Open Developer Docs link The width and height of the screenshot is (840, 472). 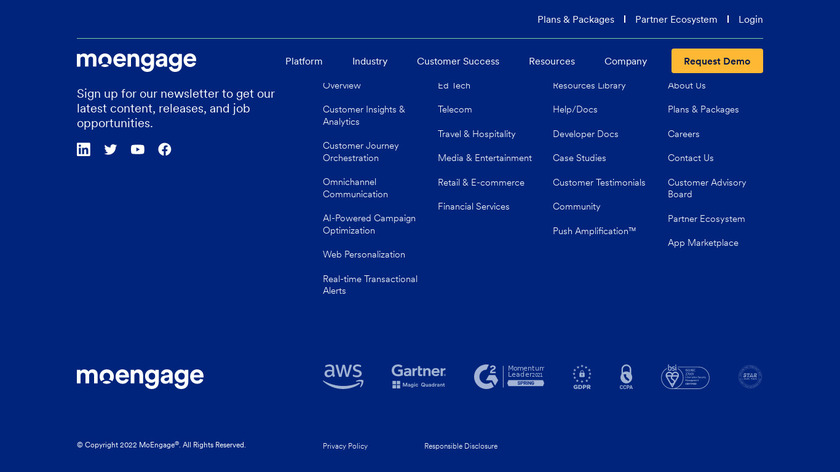(586, 134)
